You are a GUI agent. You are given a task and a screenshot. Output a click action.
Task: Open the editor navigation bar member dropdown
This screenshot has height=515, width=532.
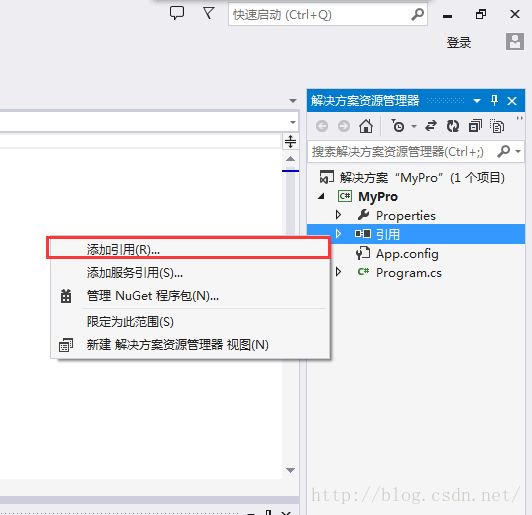[293, 122]
